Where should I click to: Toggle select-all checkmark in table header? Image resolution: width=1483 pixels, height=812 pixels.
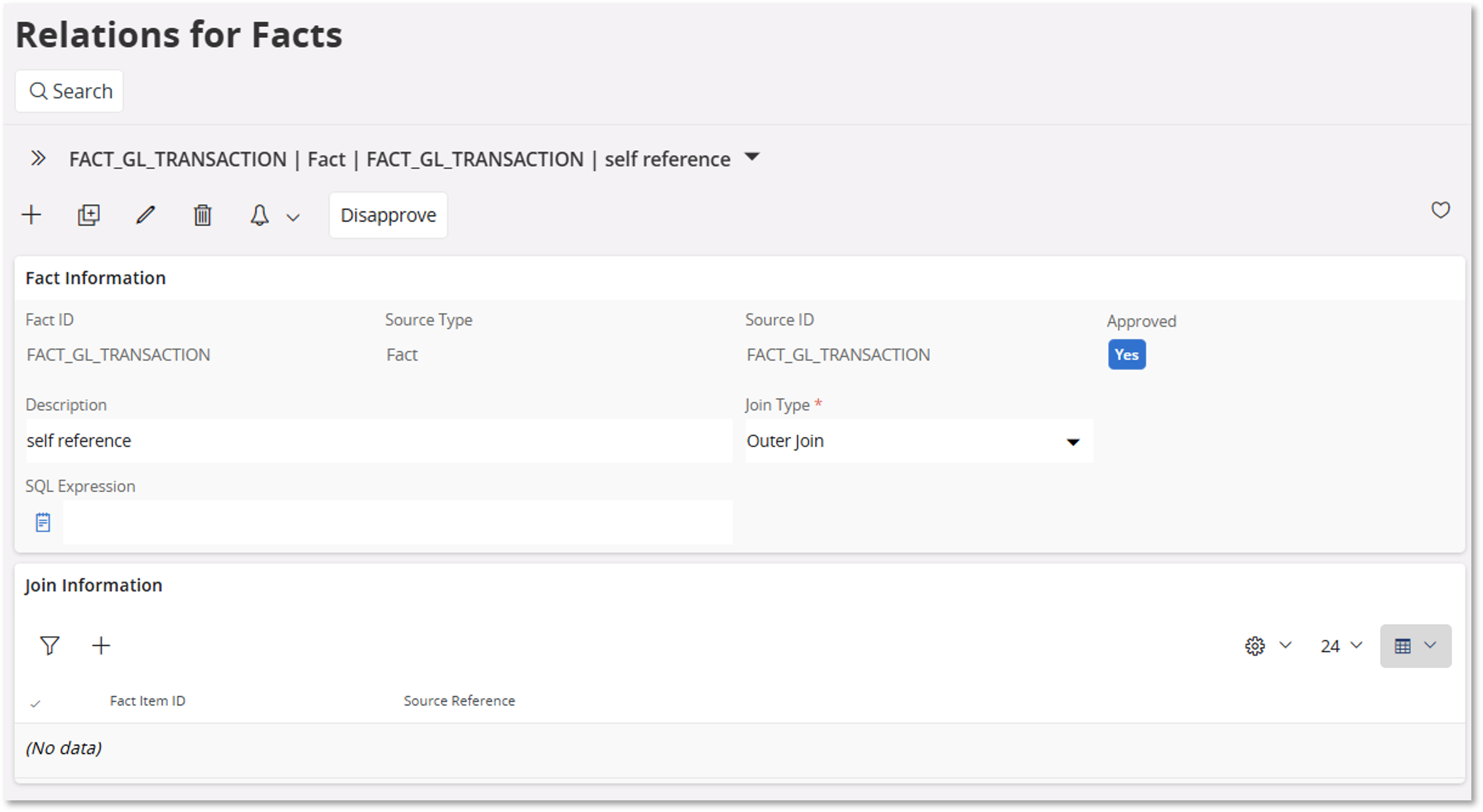[x=35, y=703]
